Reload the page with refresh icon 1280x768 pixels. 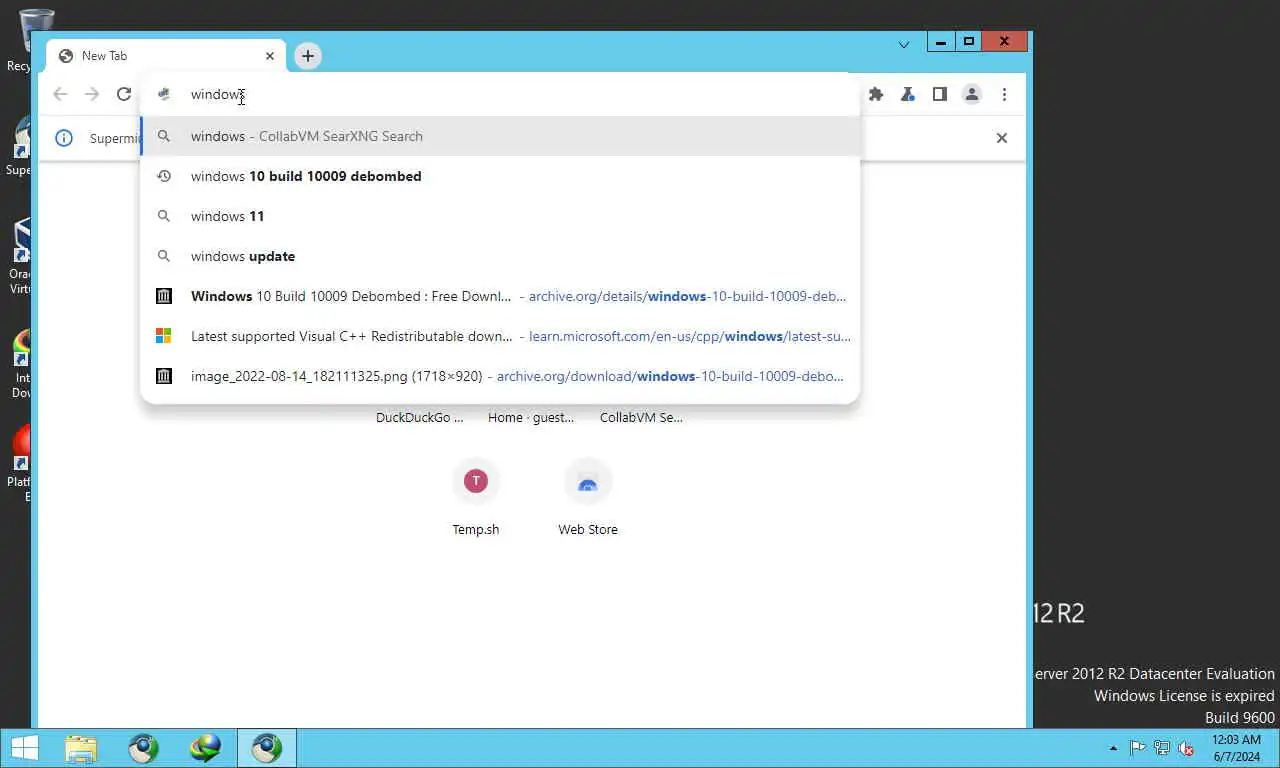[x=124, y=94]
